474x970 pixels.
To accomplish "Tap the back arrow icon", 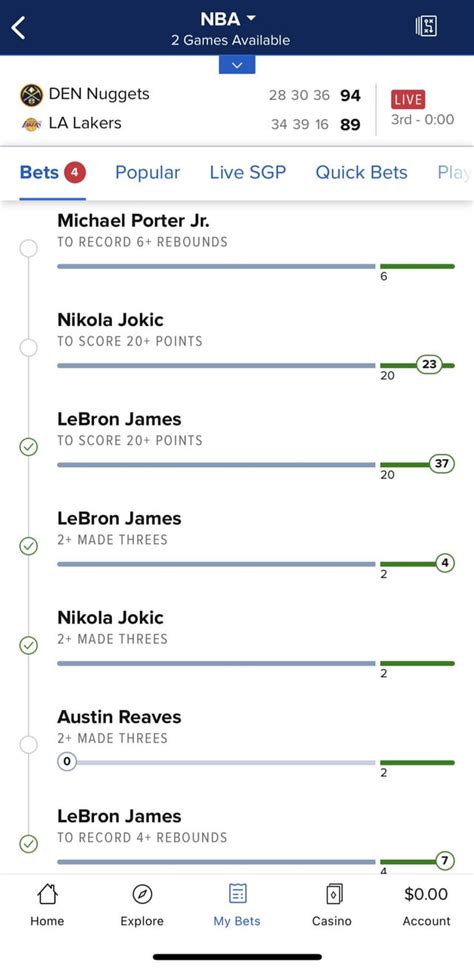I will tap(19, 28).
